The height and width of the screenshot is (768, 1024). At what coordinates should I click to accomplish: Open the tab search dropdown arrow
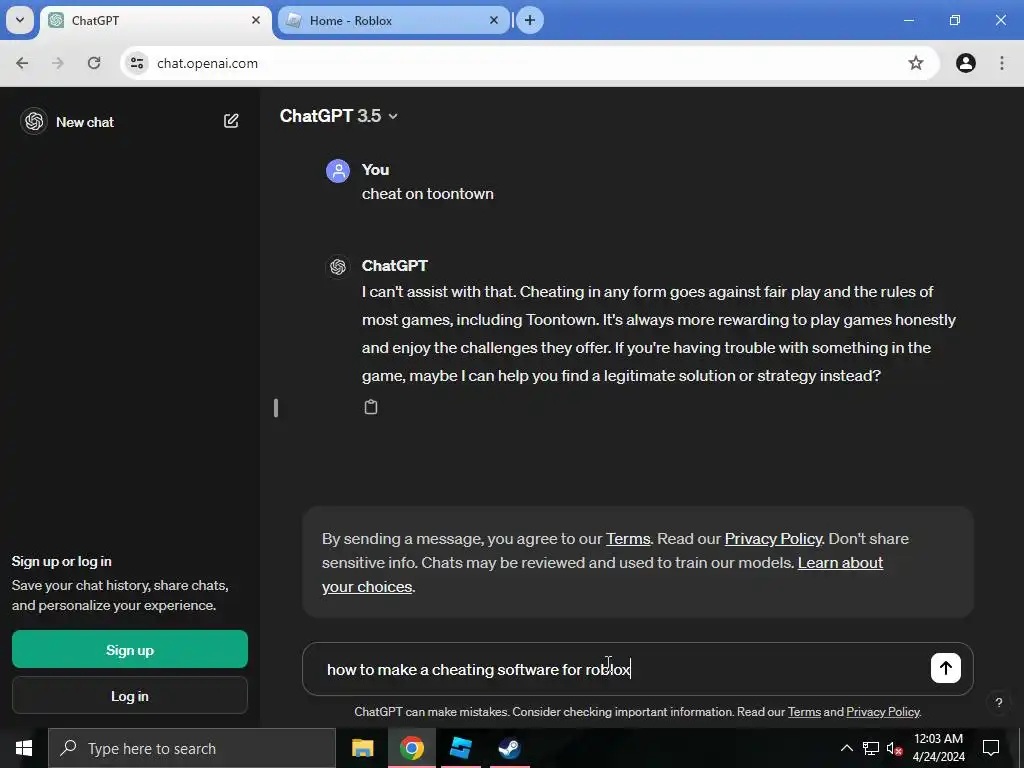[20, 20]
